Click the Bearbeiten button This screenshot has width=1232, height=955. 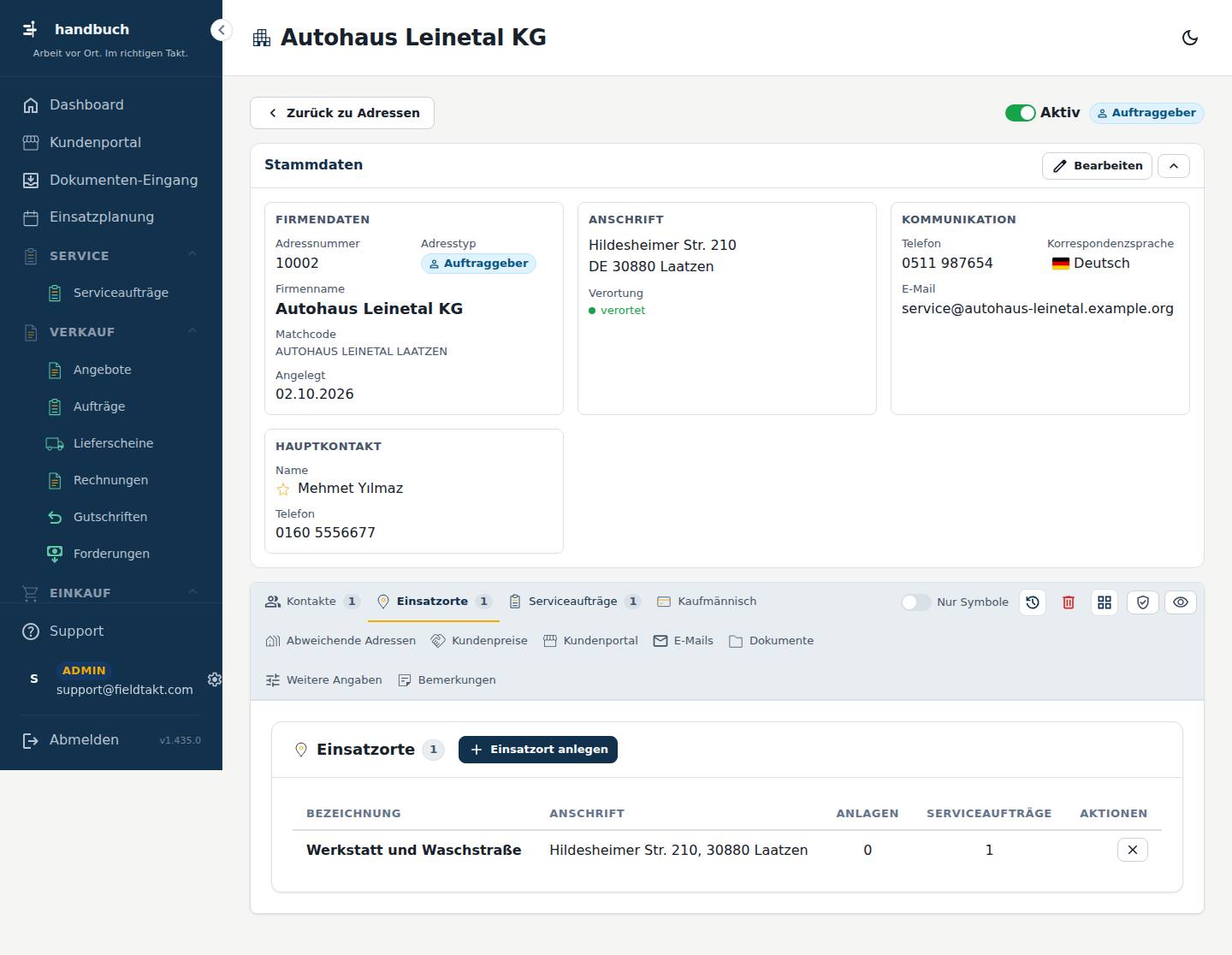click(x=1097, y=166)
